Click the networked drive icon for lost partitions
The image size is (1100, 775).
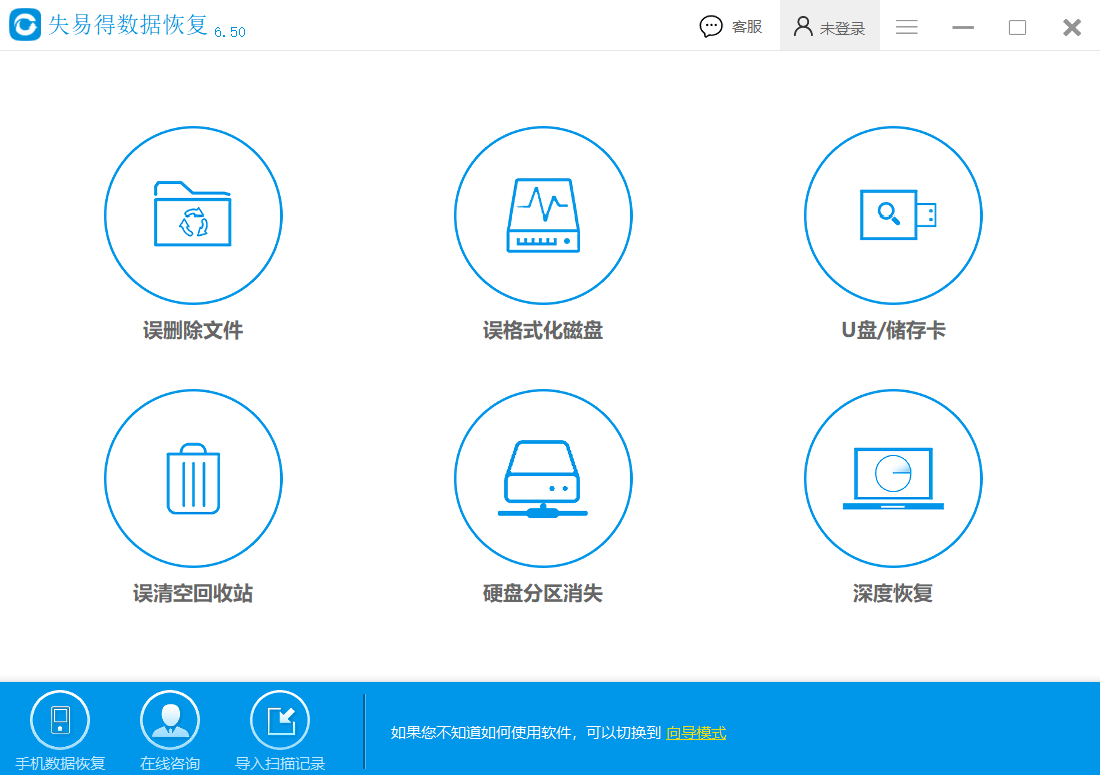[543, 478]
